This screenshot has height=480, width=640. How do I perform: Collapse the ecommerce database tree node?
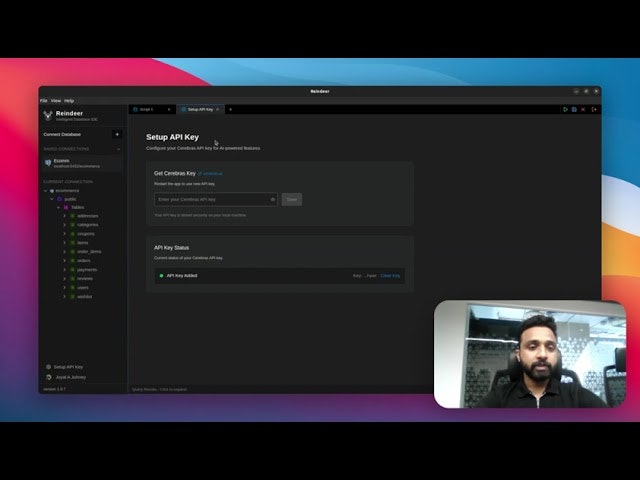point(45,190)
